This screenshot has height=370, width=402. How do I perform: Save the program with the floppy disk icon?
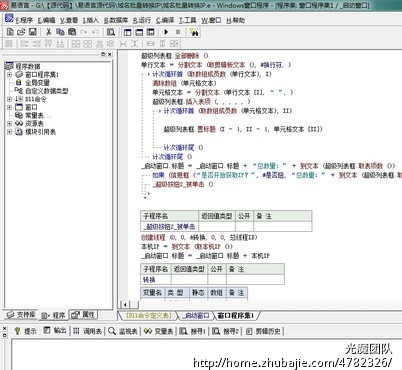(32, 32)
